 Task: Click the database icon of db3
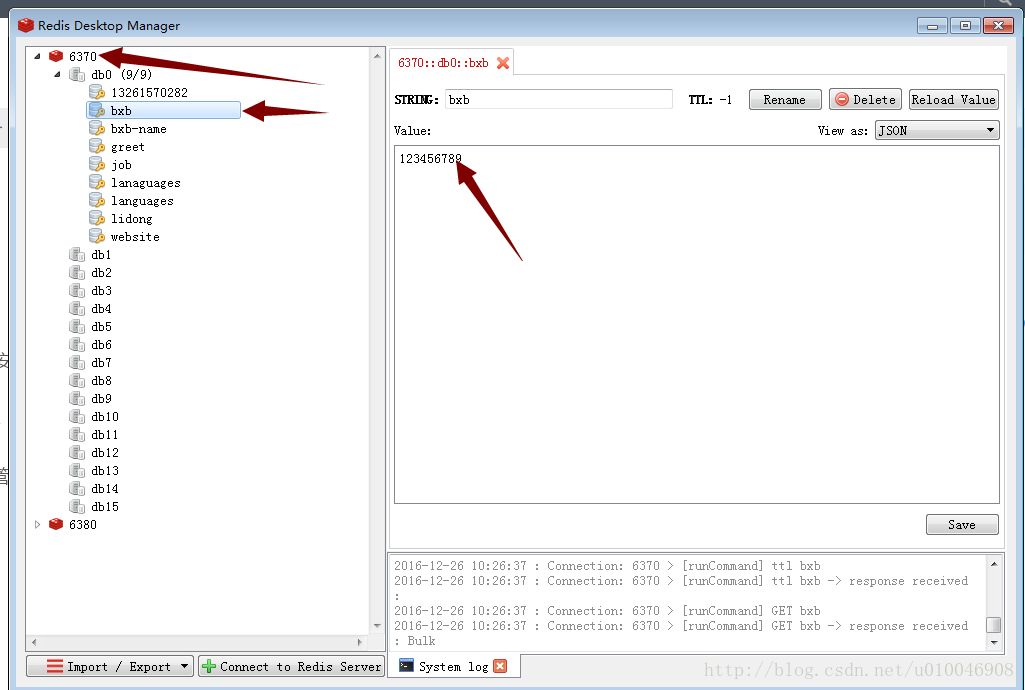tap(77, 290)
